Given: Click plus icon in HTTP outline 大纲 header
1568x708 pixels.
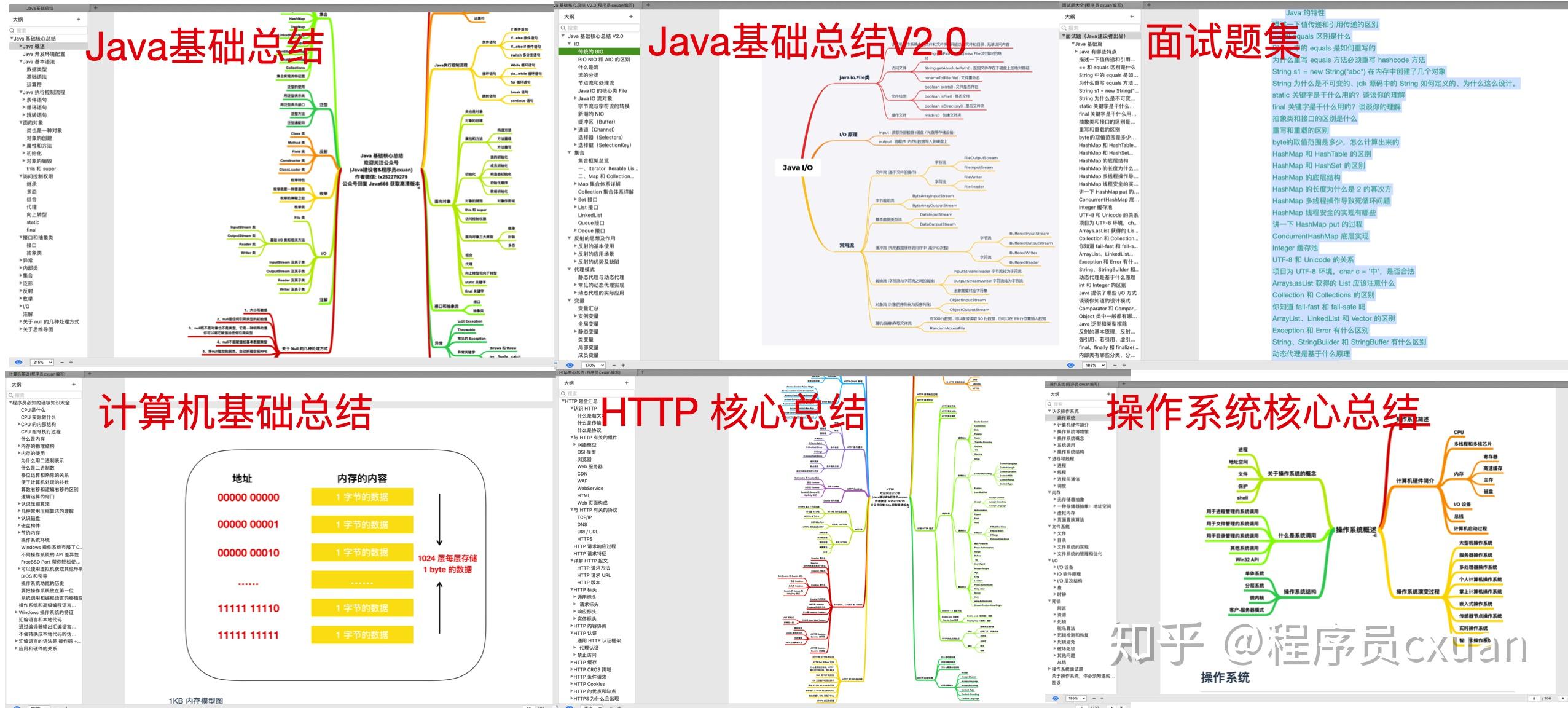Looking at the screenshot, I should (x=627, y=383).
